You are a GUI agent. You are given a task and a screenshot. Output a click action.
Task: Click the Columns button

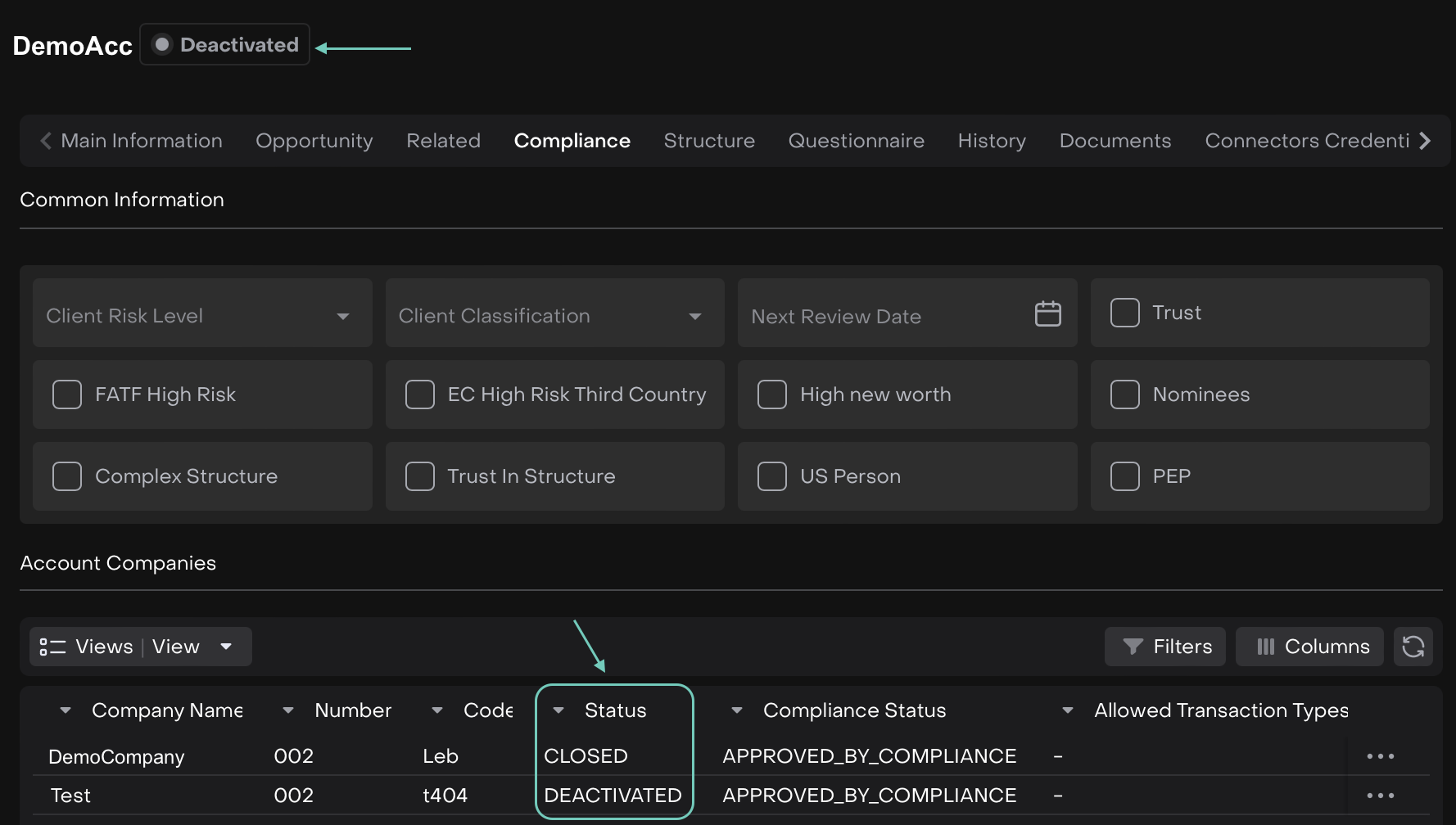point(1309,647)
